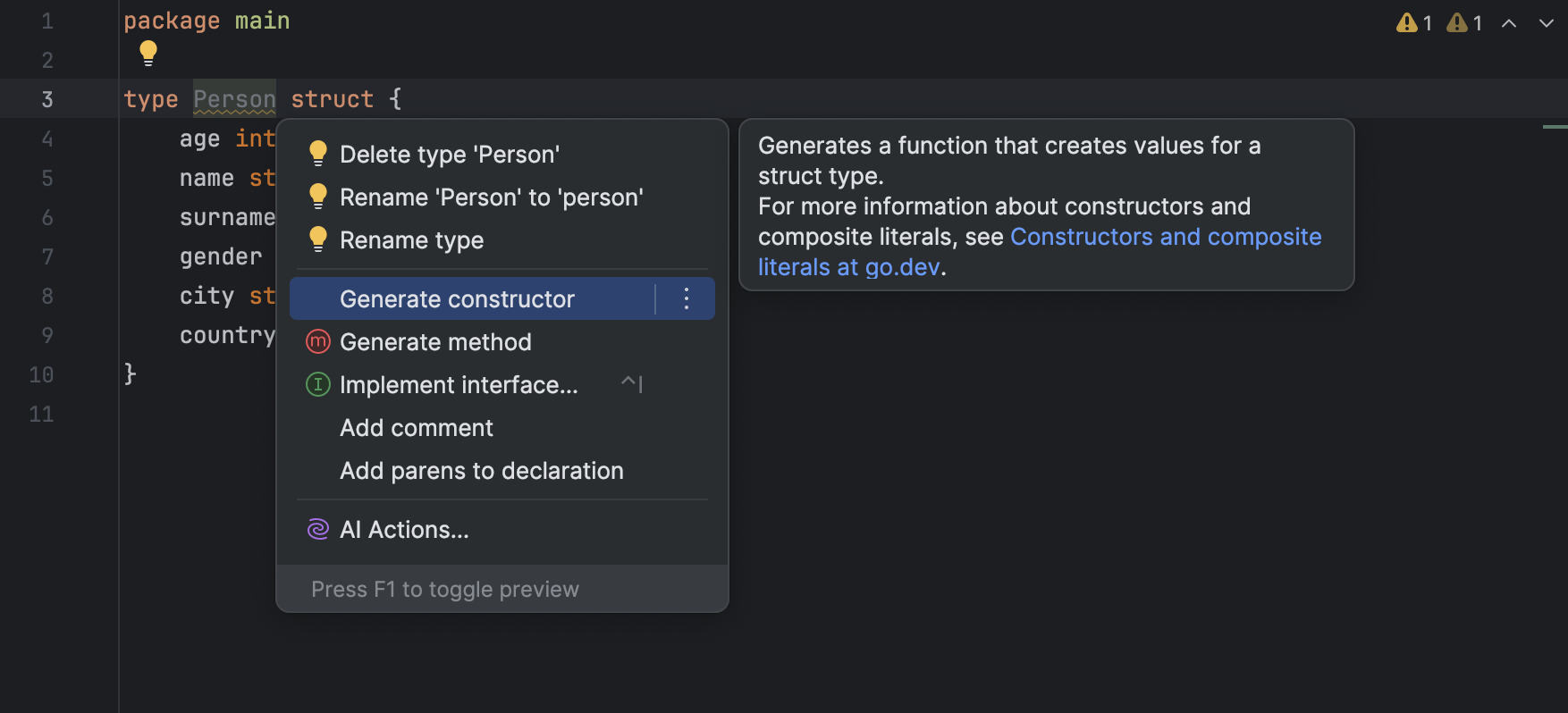Open three-dot options for Generate constructor
This screenshot has width=1568, height=713.
tap(686, 298)
